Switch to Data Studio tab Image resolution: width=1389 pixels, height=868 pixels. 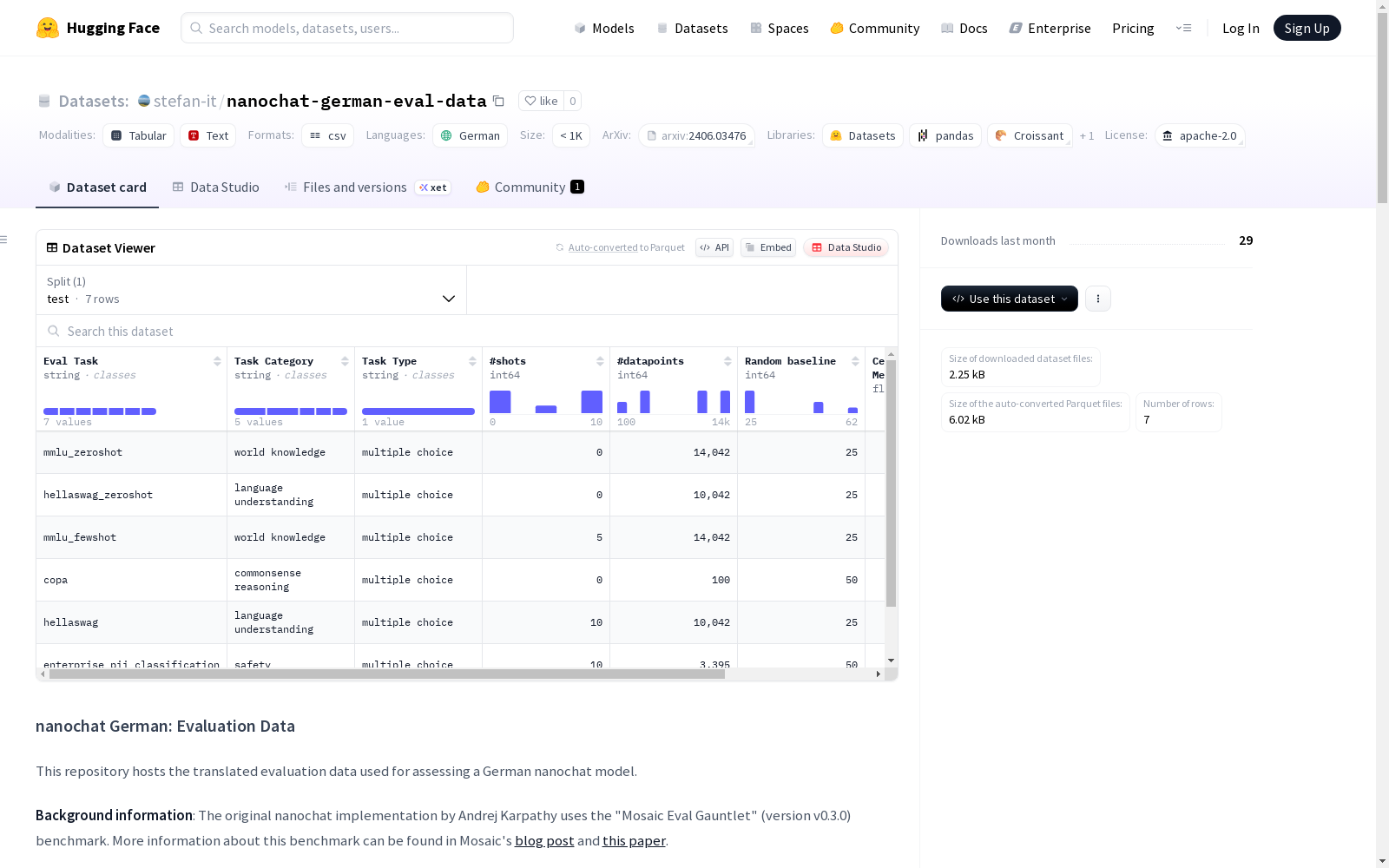[x=215, y=187]
